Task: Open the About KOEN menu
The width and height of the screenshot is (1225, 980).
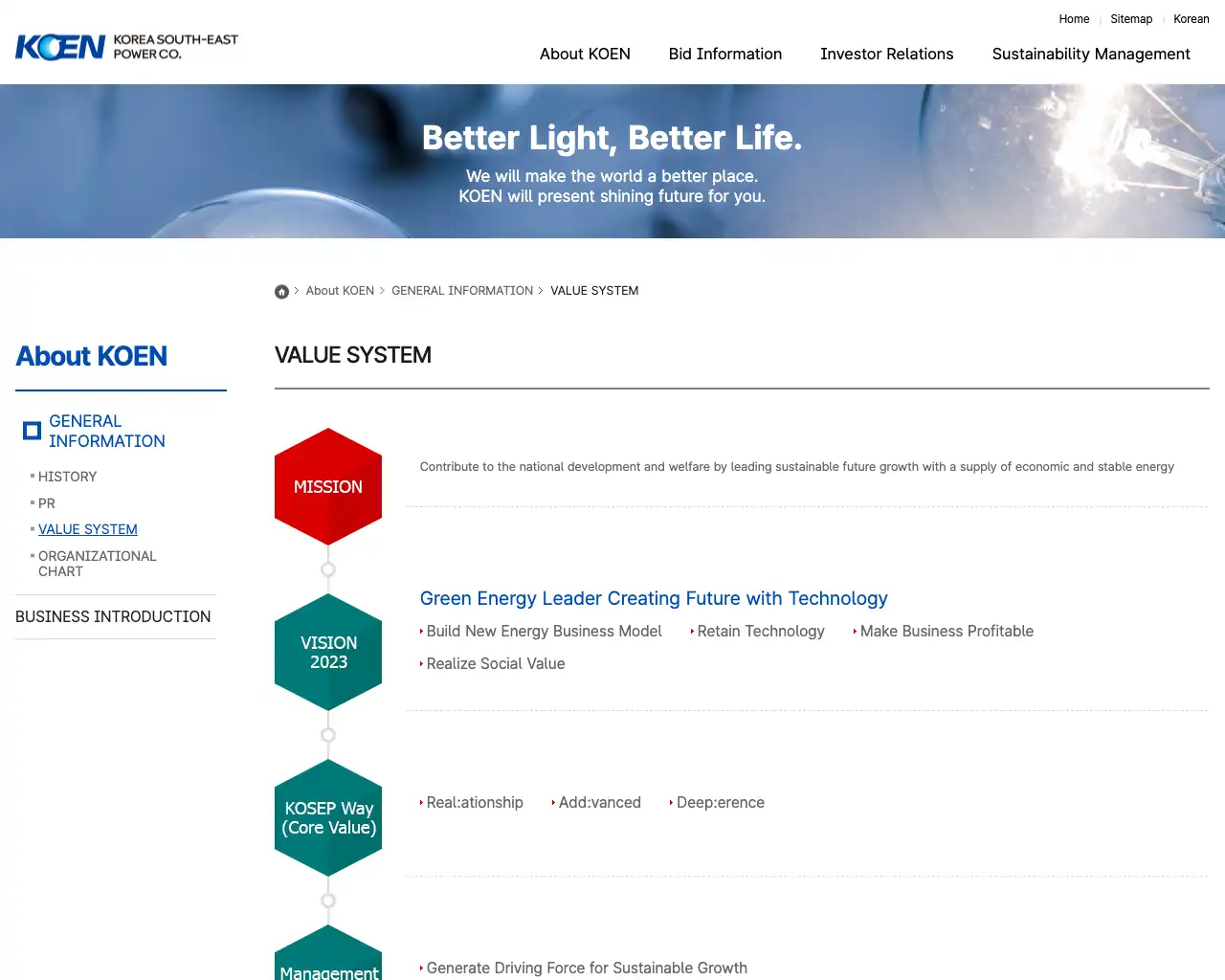Action: coord(585,54)
